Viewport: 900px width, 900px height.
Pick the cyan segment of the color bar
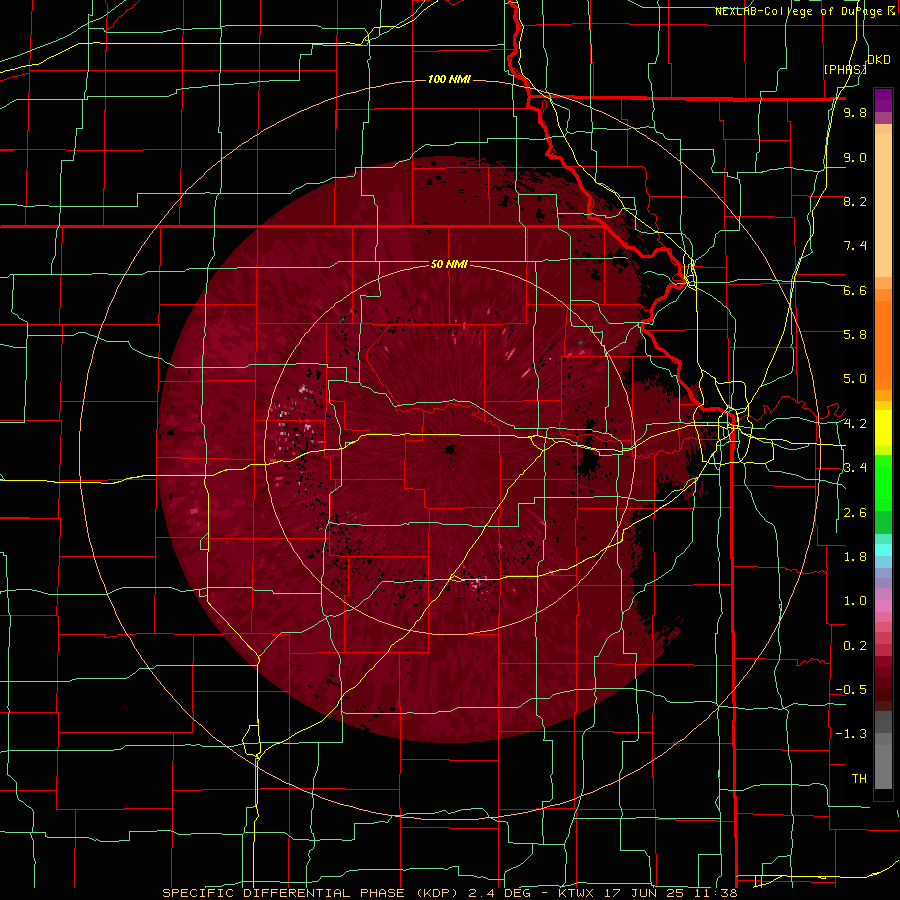click(883, 550)
